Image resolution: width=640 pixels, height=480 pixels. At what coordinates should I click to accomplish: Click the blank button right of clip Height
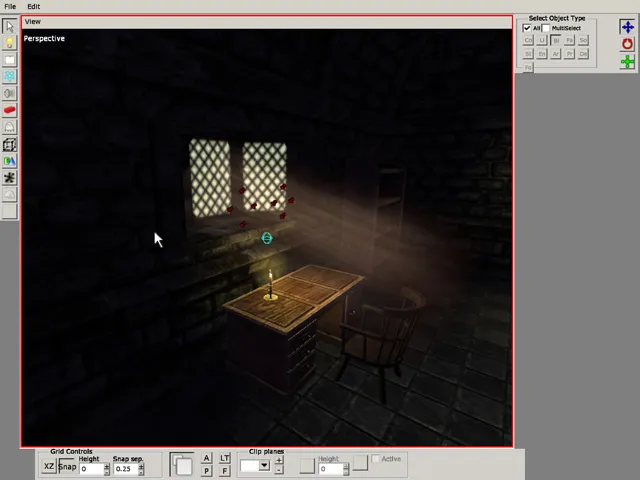pyautogui.click(x=360, y=462)
